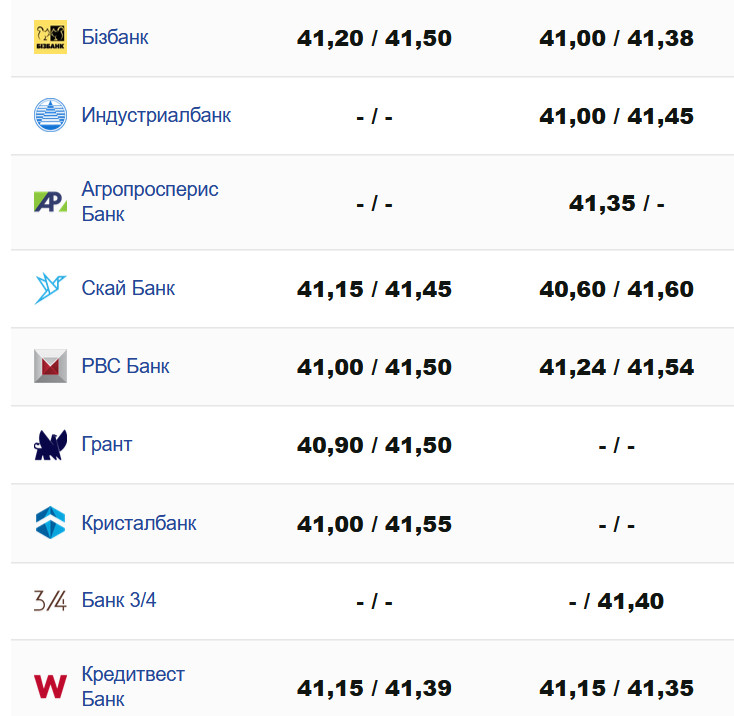Viewport: 734px width, 716px height.
Task: Click the РВС Банк envelope logo
Action: pyautogui.click(x=50, y=367)
